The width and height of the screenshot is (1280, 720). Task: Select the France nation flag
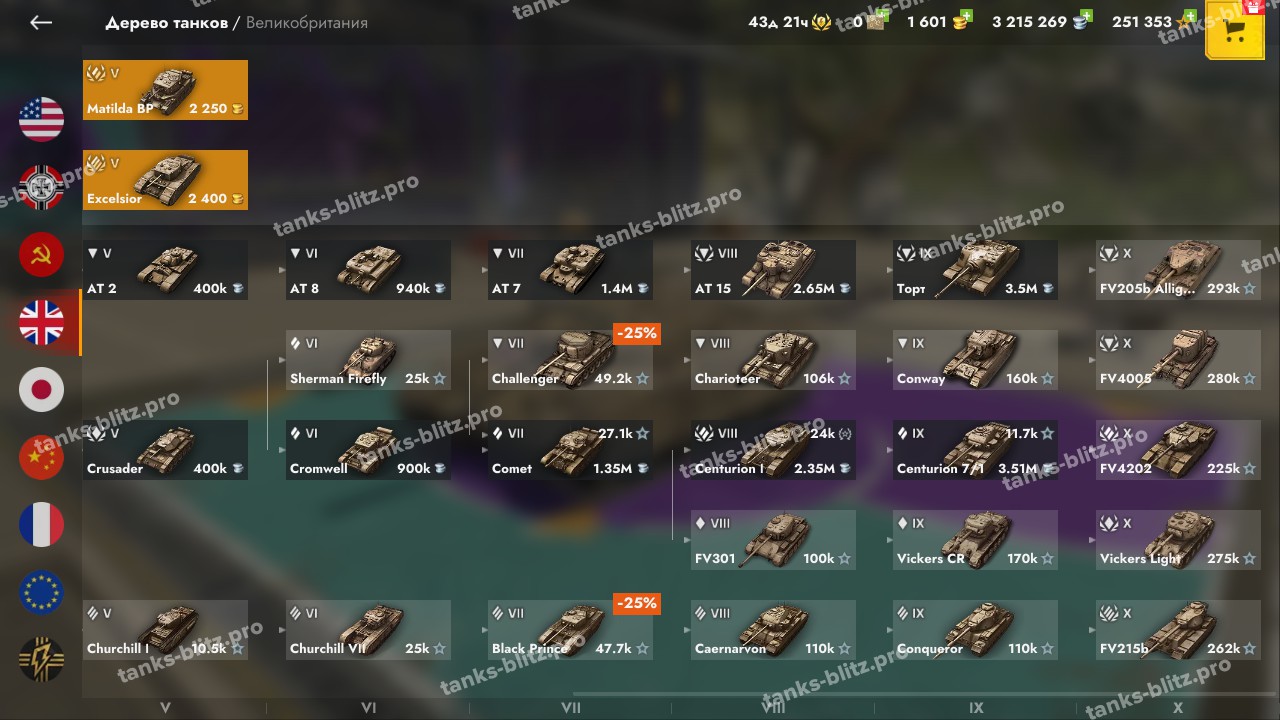pos(41,525)
